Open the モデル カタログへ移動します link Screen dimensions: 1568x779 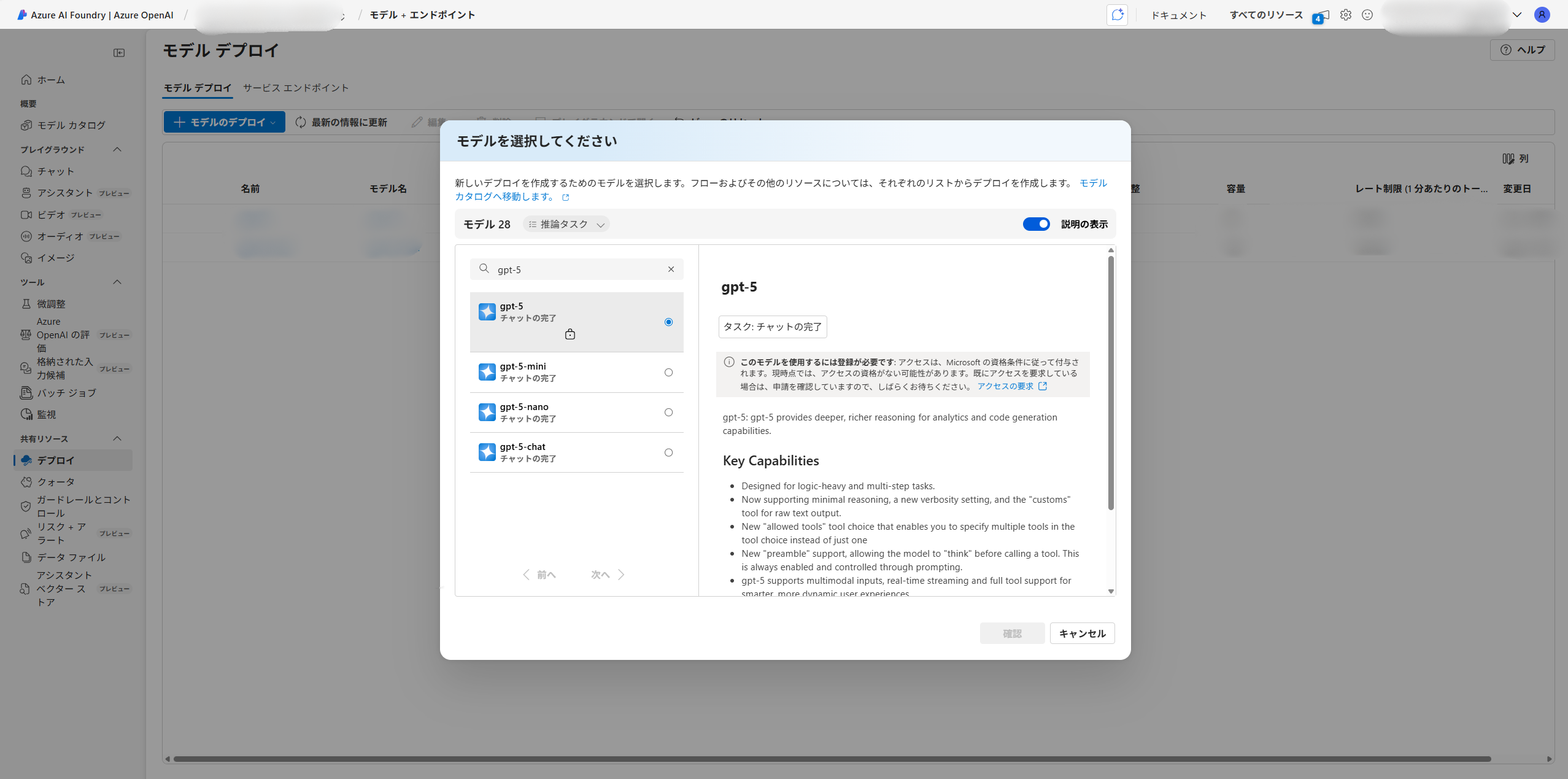pos(781,190)
